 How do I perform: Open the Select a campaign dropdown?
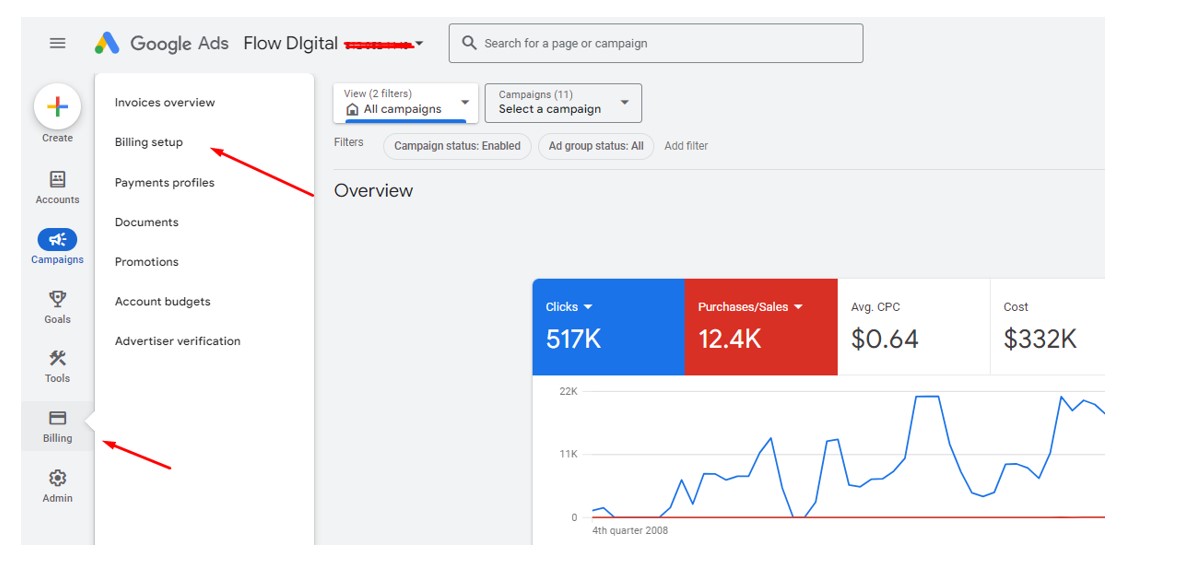pyautogui.click(x=564, y=102)
